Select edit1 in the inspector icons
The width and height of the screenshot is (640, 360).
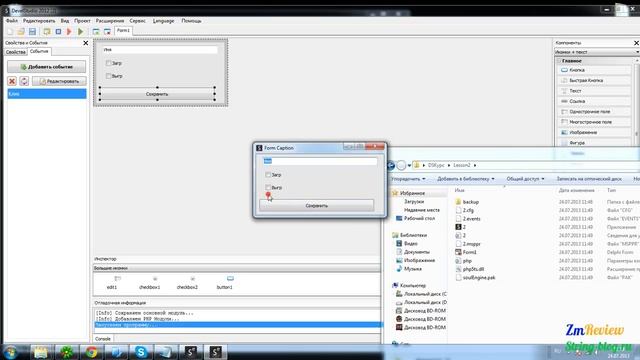click(x=113, y=282)
